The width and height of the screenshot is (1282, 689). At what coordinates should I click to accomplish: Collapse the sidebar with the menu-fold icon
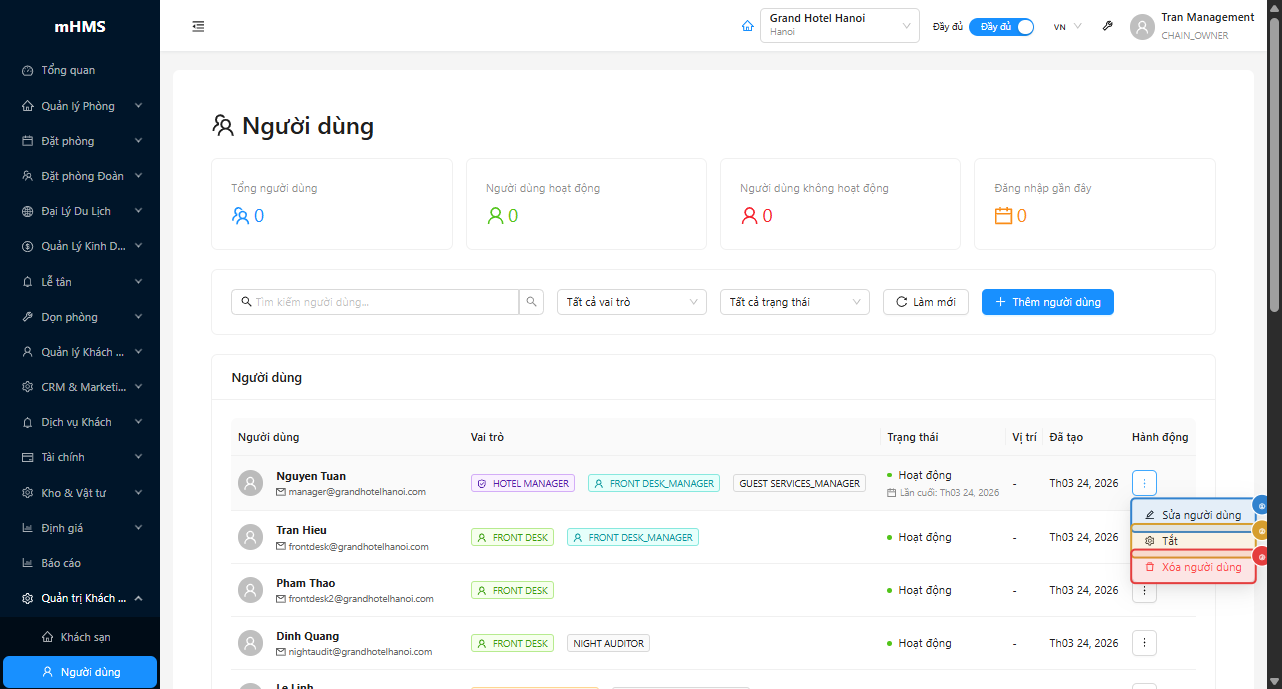pyautogui.click(x=198, y=27)
